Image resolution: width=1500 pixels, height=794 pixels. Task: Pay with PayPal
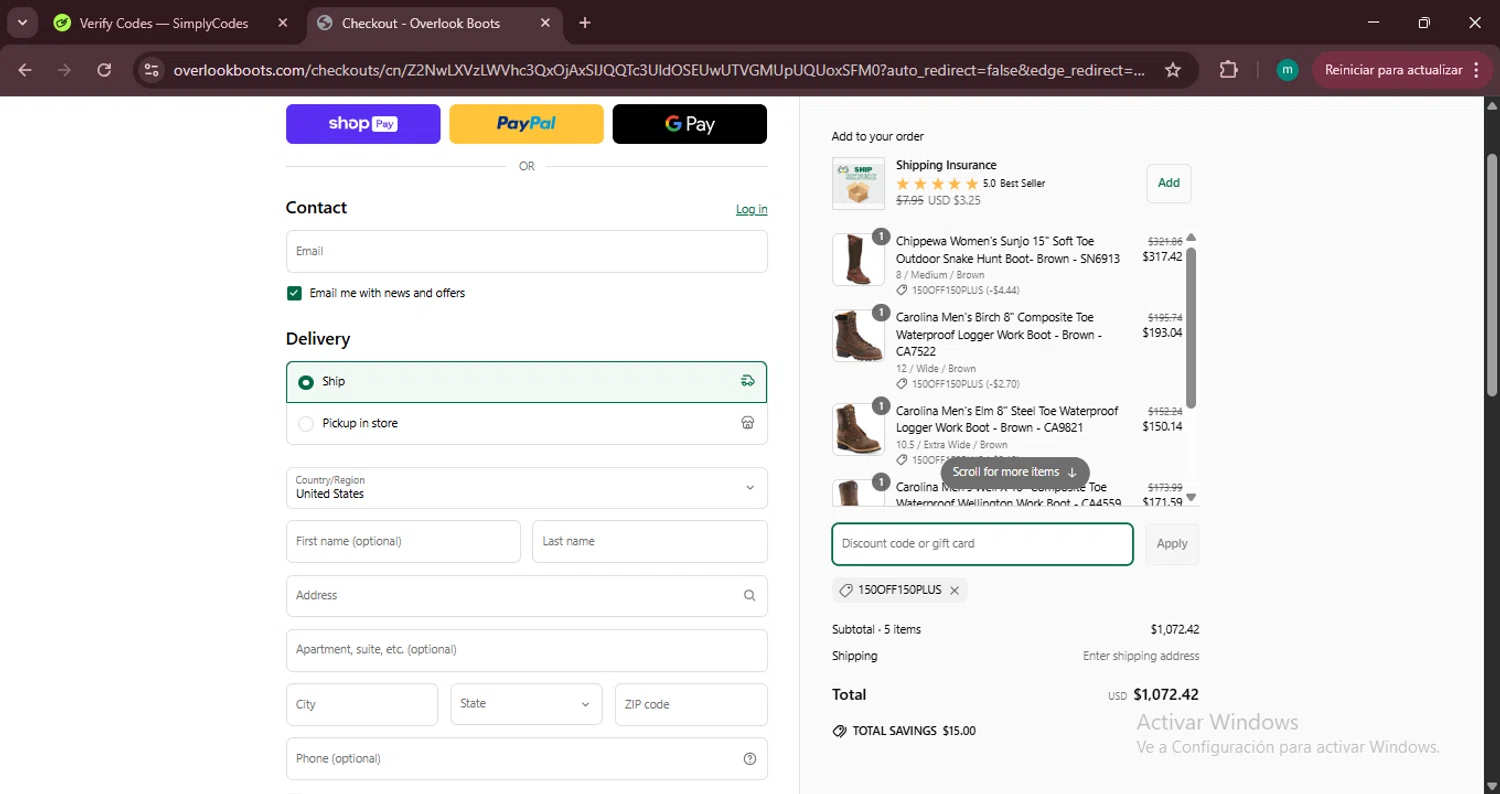tap(526, 124)
